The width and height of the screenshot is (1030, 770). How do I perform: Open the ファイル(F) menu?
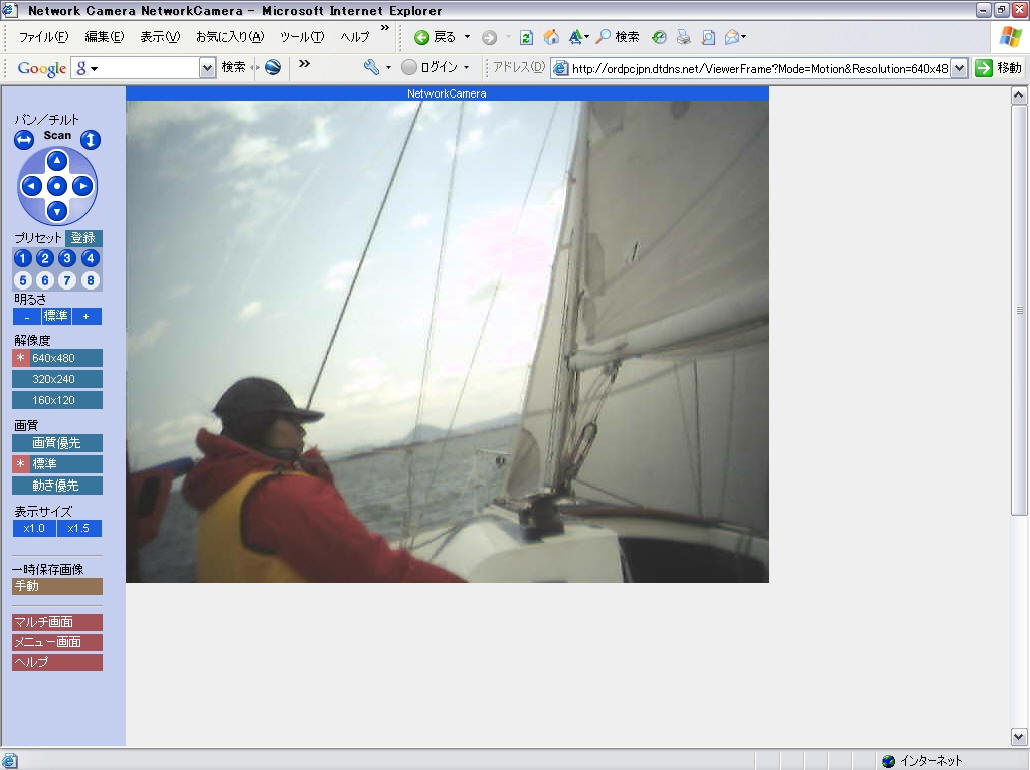click(x=43, y=37)
